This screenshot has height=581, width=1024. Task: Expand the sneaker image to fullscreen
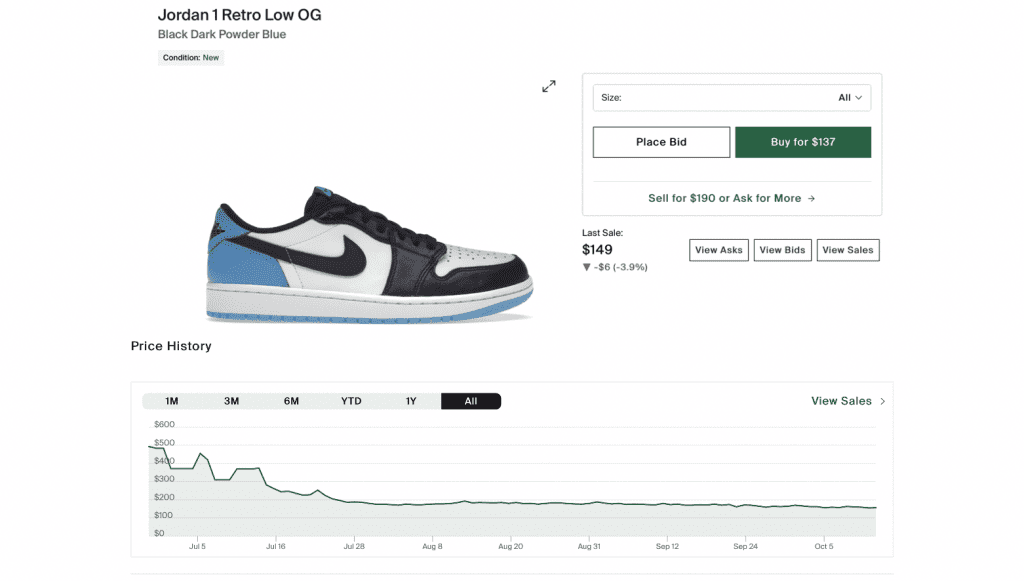pos(549,86)
